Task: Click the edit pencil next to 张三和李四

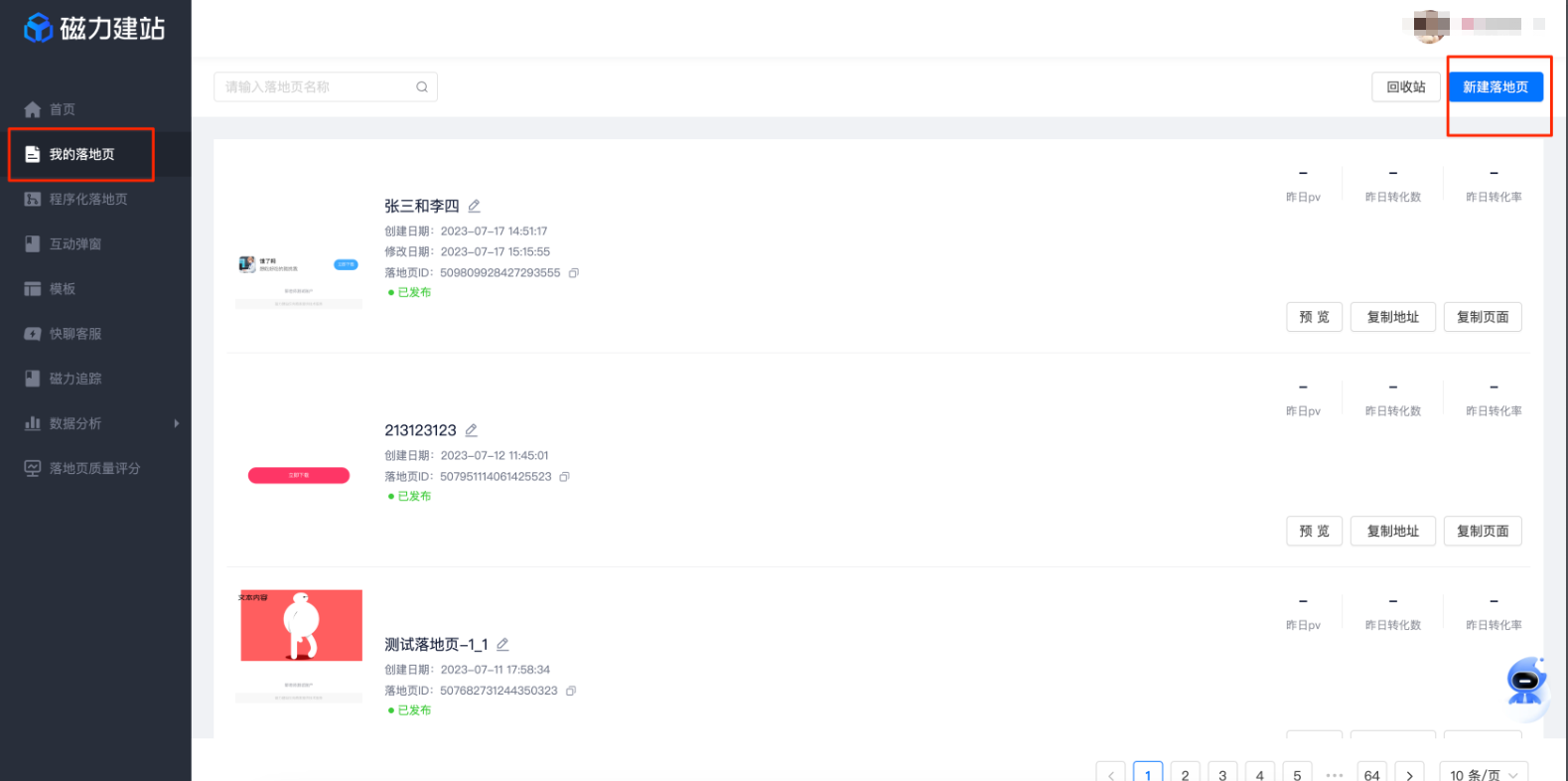Action: (474, 206)
